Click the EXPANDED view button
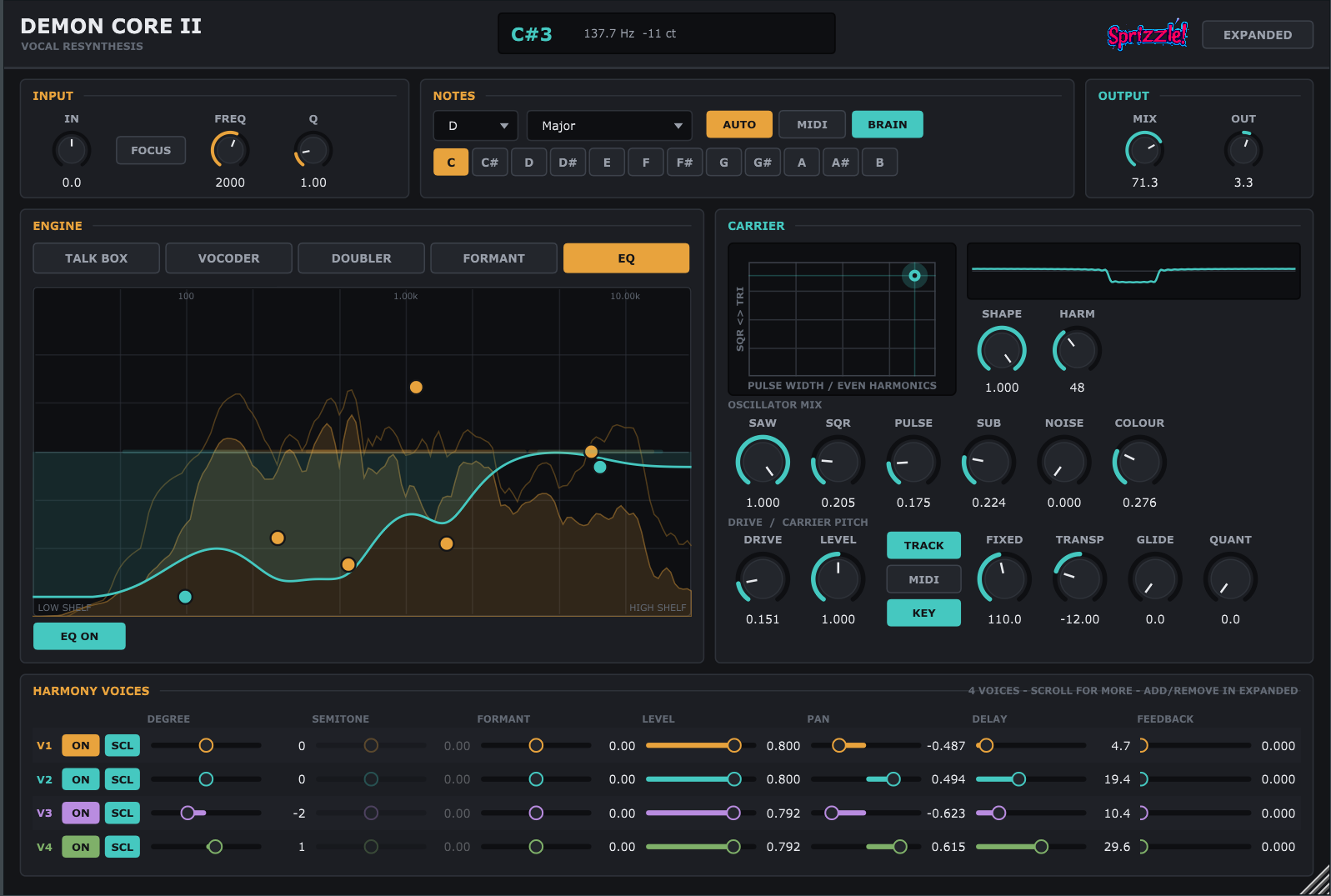This screenshot has width=1331, height=896. [1258, 35]
